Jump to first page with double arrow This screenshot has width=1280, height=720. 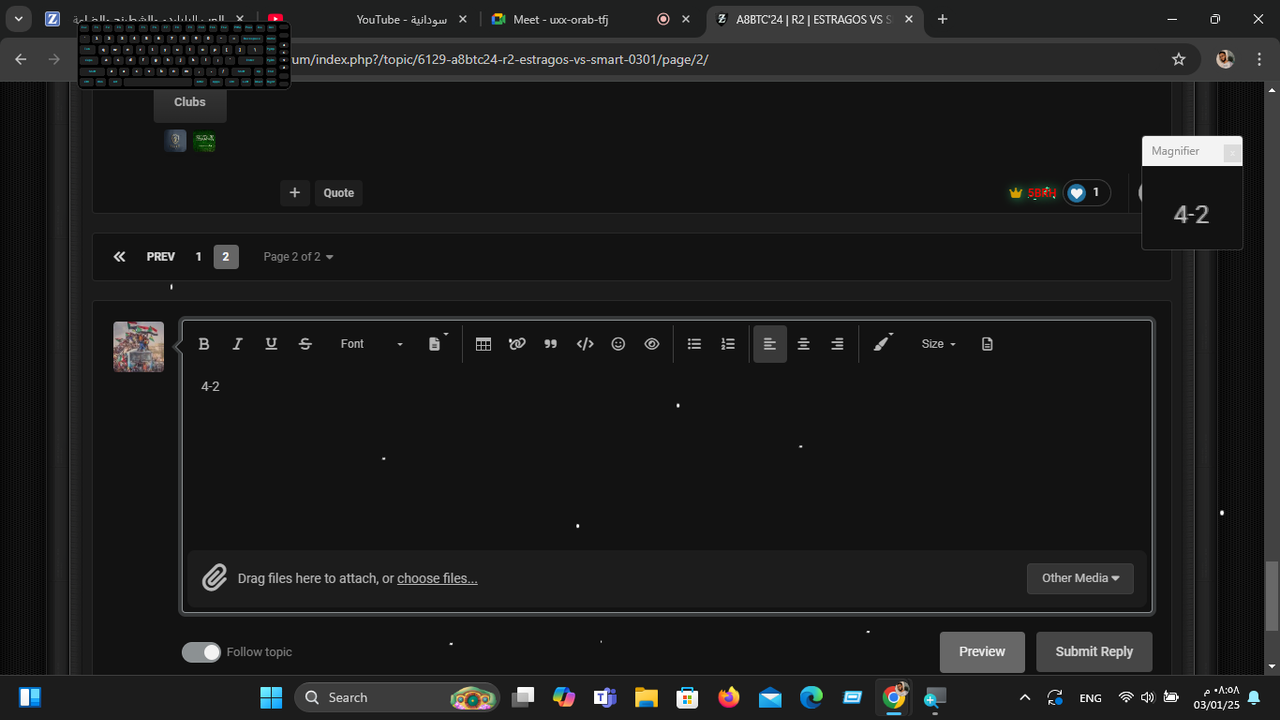pos(119,257)
